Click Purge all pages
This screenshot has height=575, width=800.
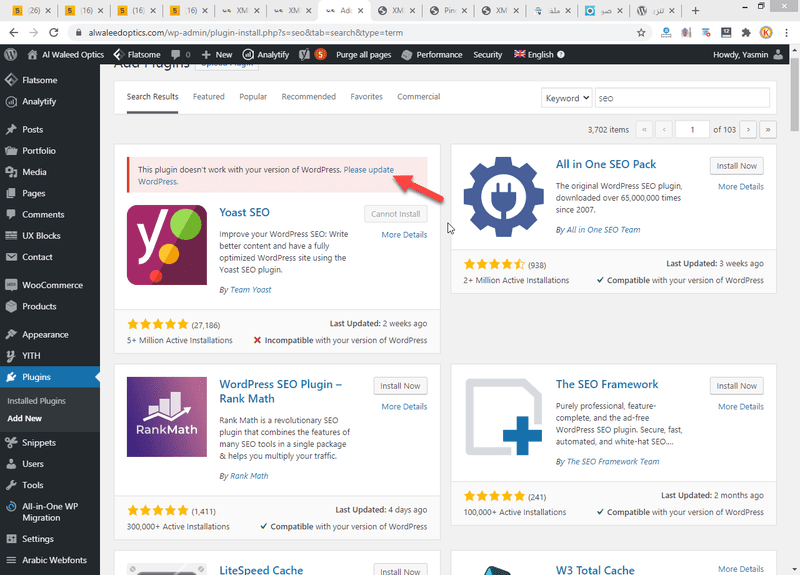(363, 55)
